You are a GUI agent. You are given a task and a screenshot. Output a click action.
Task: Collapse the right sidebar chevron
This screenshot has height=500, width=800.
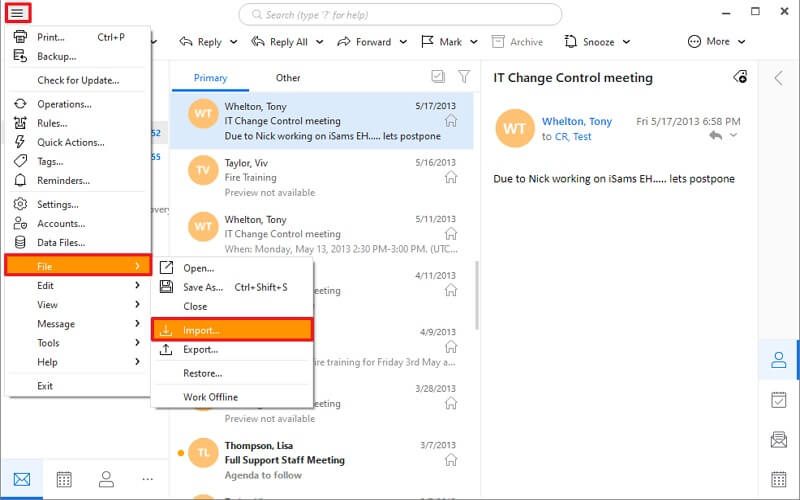tap(778, 78)
